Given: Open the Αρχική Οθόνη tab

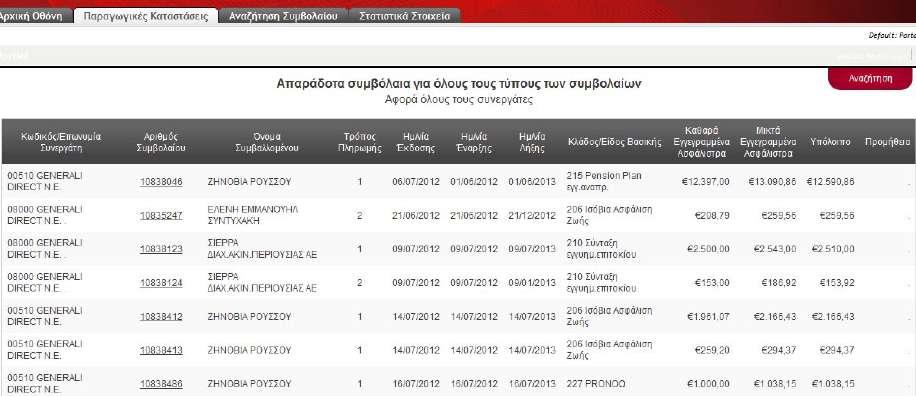Looking at the screenshot, I should point(34,16).
